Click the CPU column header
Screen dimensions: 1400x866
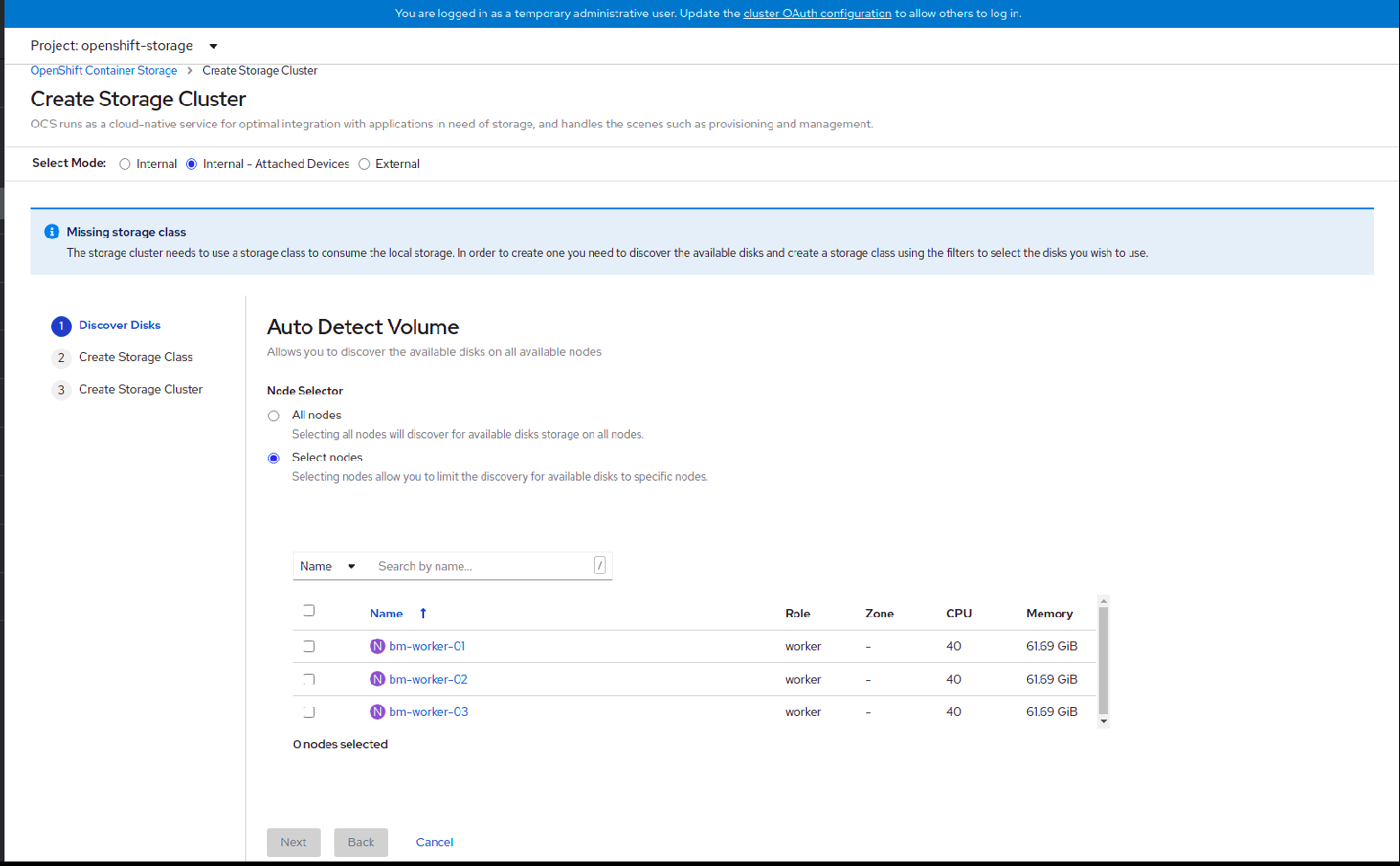point(960,614)
